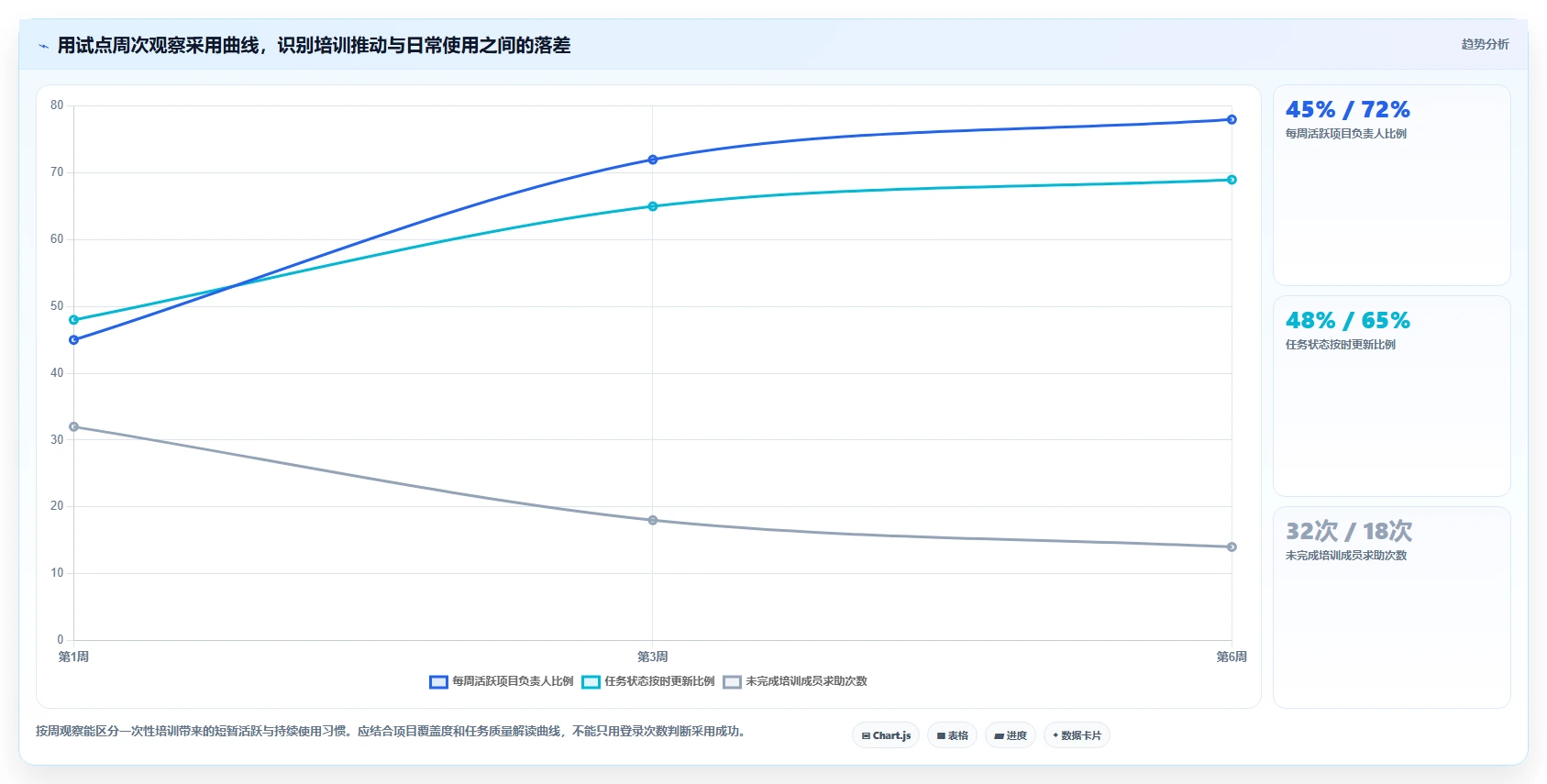The width and height of the screenshot is (1547, 784).
Task: Select the cyan line point at 第3周
Action: pos(653,206)
